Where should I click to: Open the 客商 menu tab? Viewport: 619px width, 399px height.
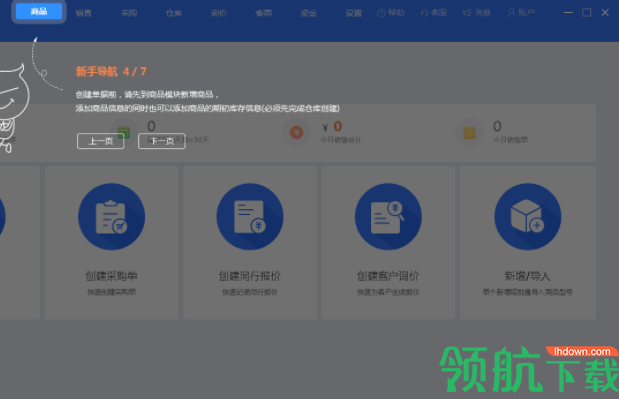click(x=264, y=13)
